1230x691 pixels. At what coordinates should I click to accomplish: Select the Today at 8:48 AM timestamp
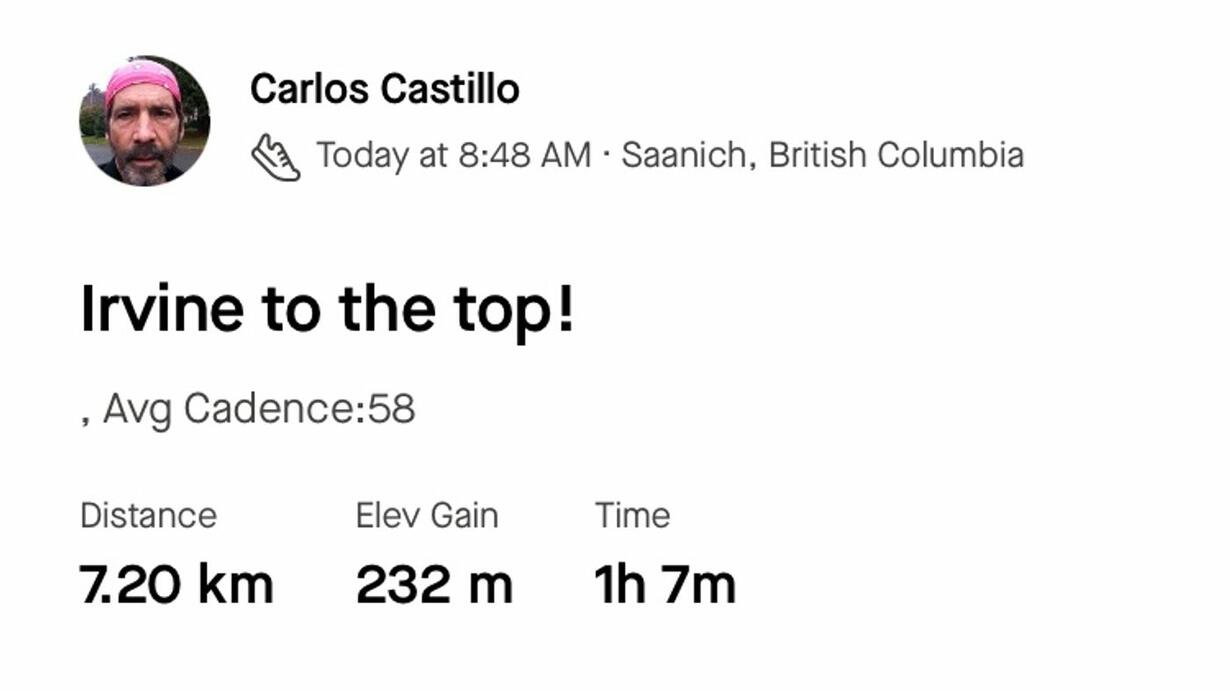coord(454,156)
